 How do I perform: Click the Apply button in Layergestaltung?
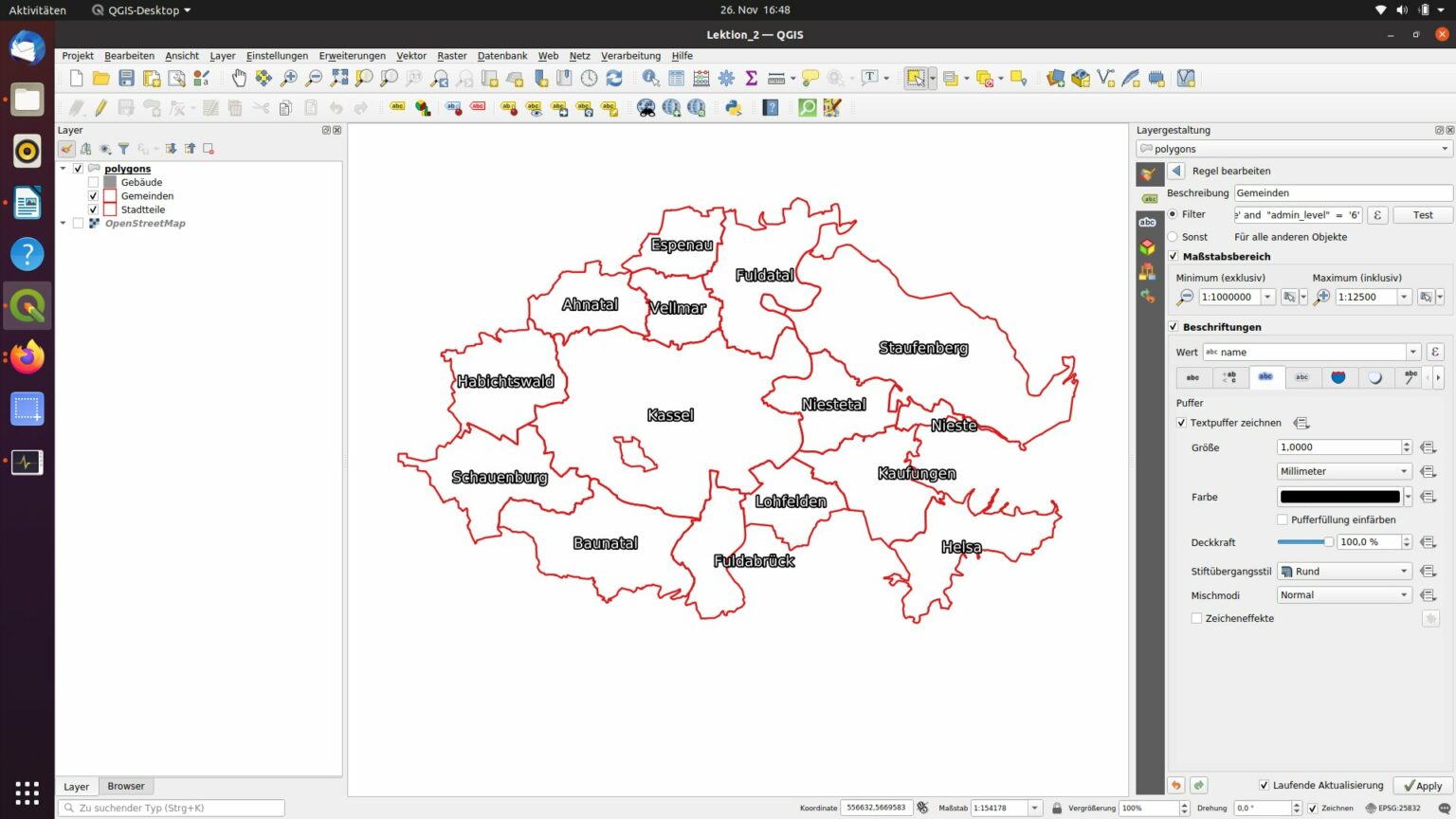1423,785
